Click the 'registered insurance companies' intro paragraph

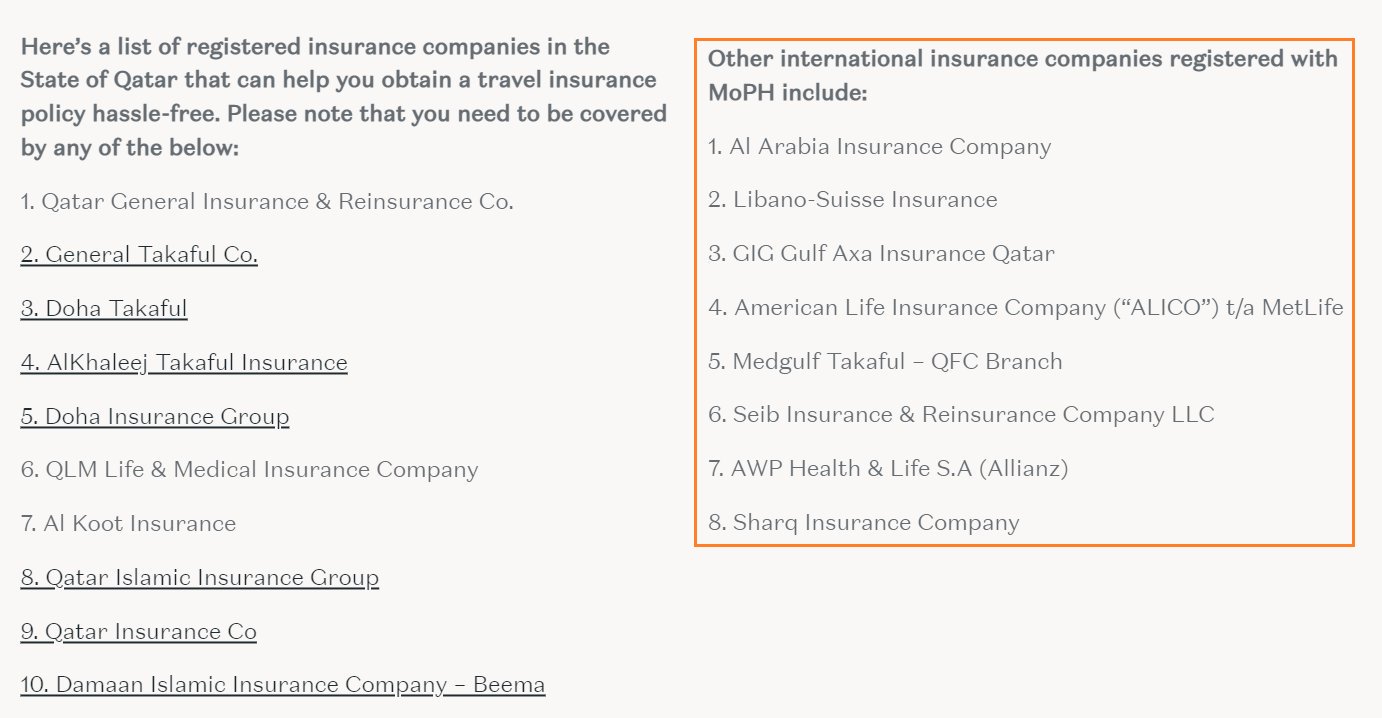pyautogui.click(x=344, y=98)
